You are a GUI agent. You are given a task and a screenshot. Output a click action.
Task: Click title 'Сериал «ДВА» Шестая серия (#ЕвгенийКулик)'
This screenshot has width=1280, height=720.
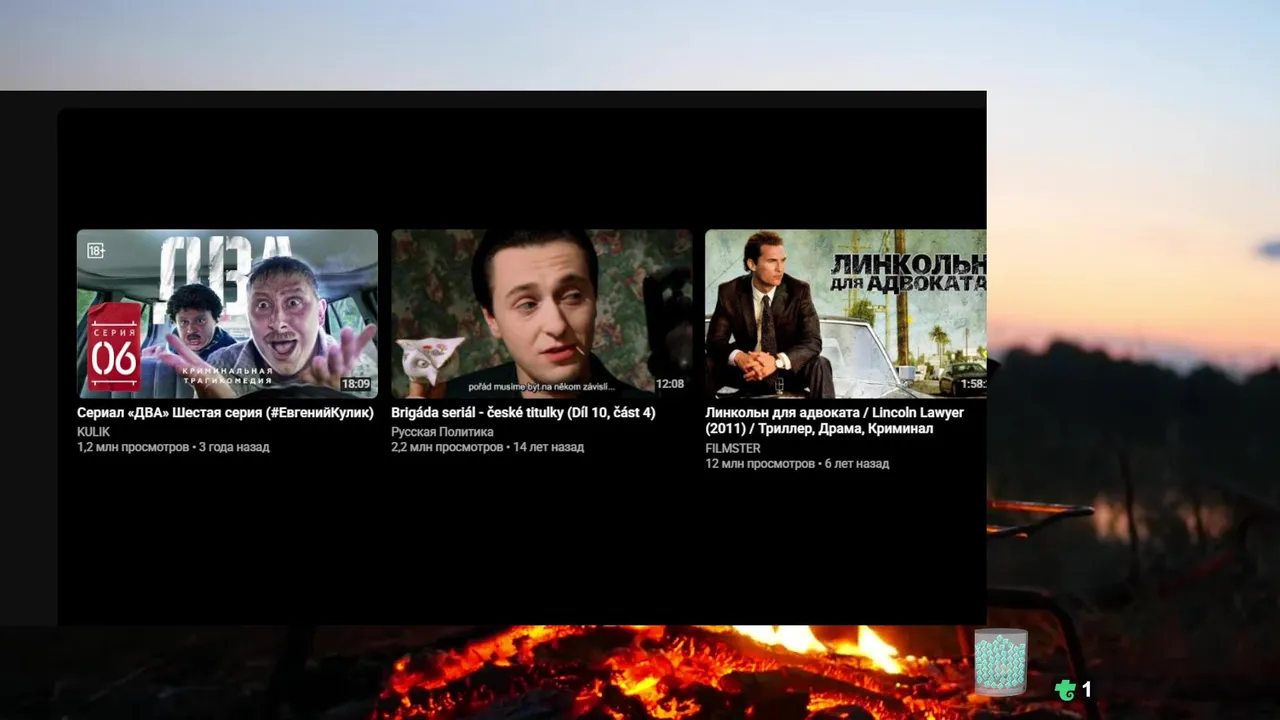pyautogui.click(x=225, y=412)
